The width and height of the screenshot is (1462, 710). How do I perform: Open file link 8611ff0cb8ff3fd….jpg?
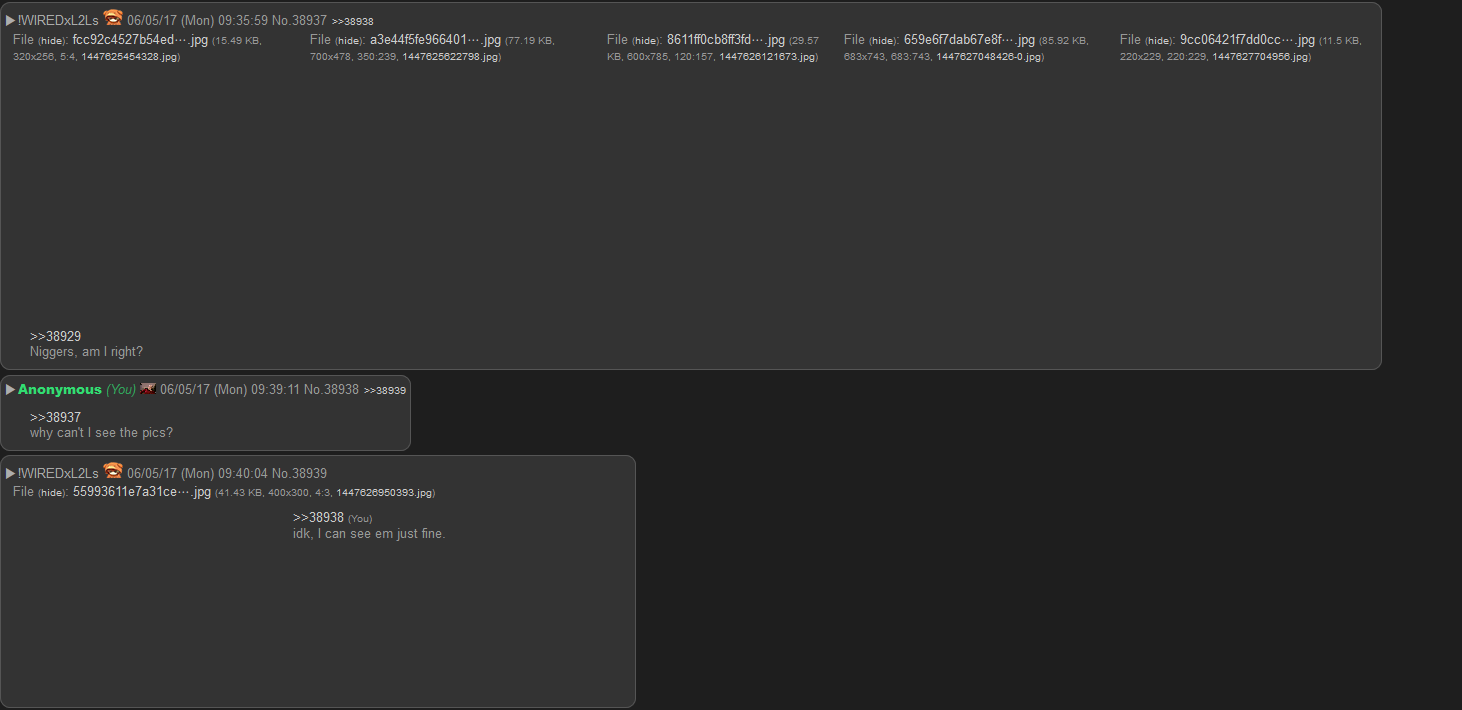(726, 40)
